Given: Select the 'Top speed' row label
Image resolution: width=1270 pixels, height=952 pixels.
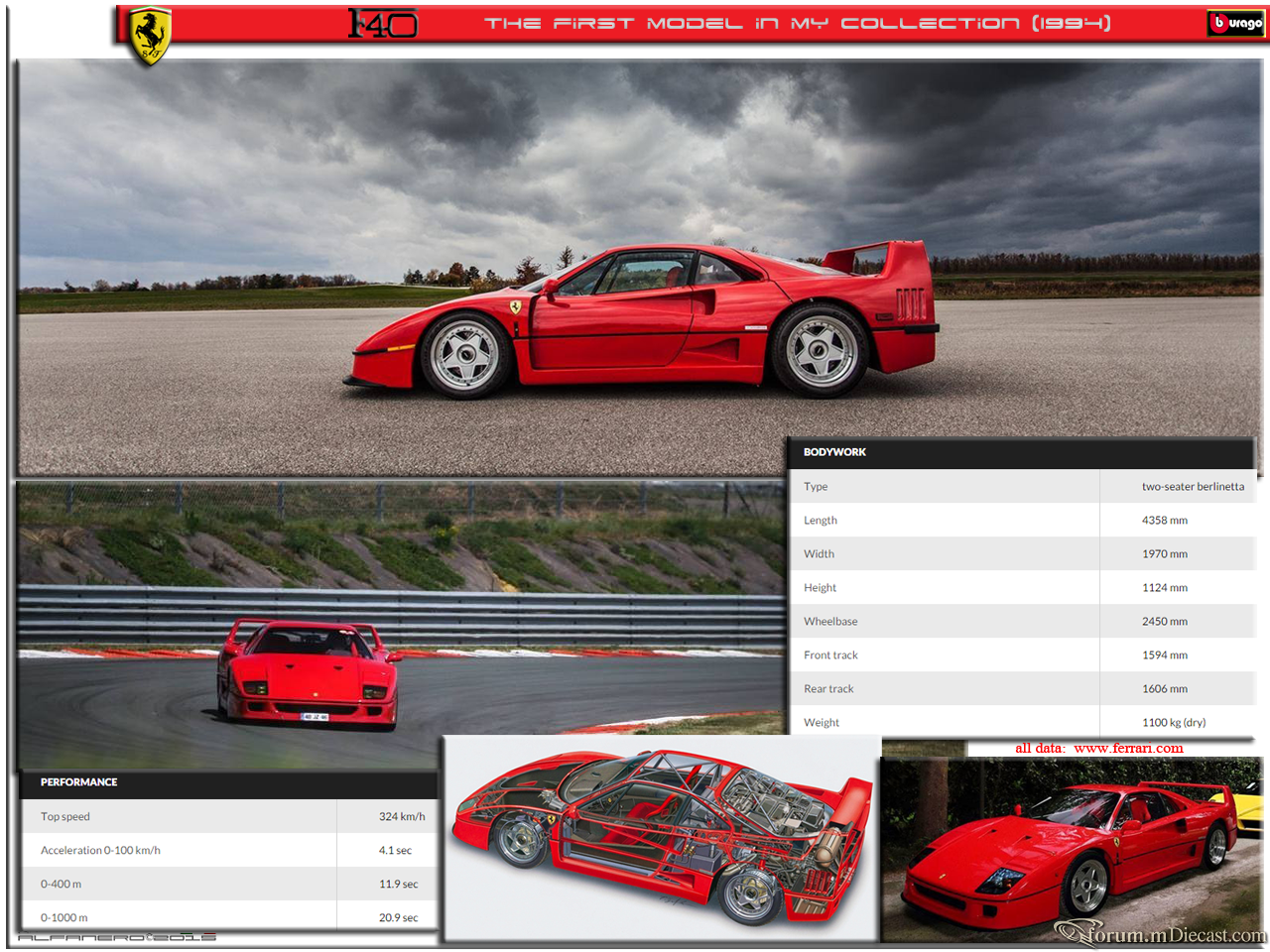Looking at the screenshot, I should pyautogui.click(x=65, y=817).
